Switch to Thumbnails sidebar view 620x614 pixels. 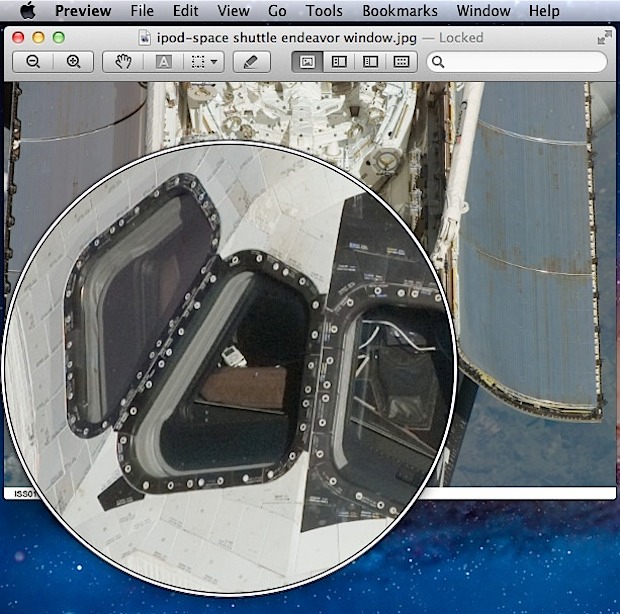339,62
